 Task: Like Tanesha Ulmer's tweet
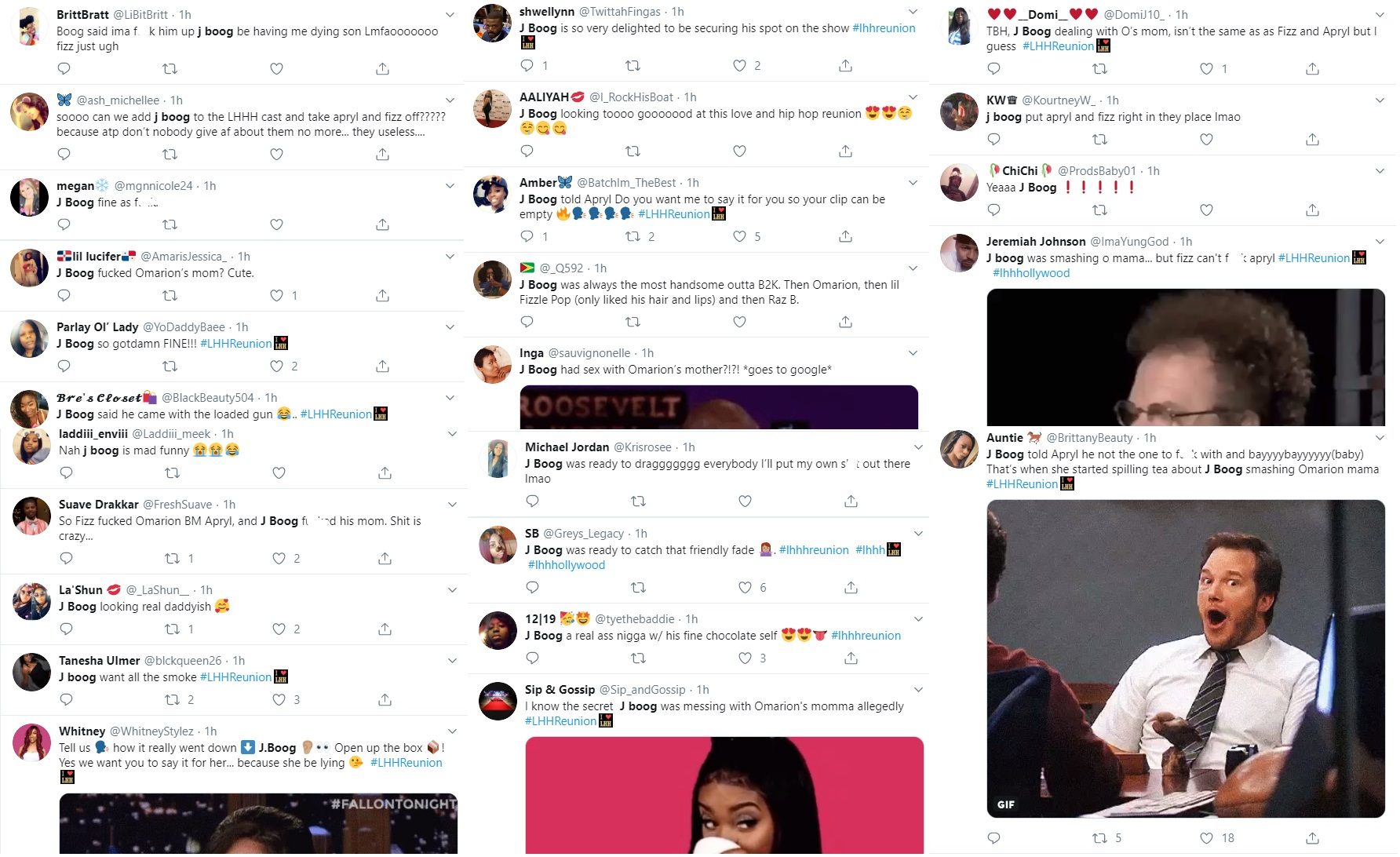(279, 699)
